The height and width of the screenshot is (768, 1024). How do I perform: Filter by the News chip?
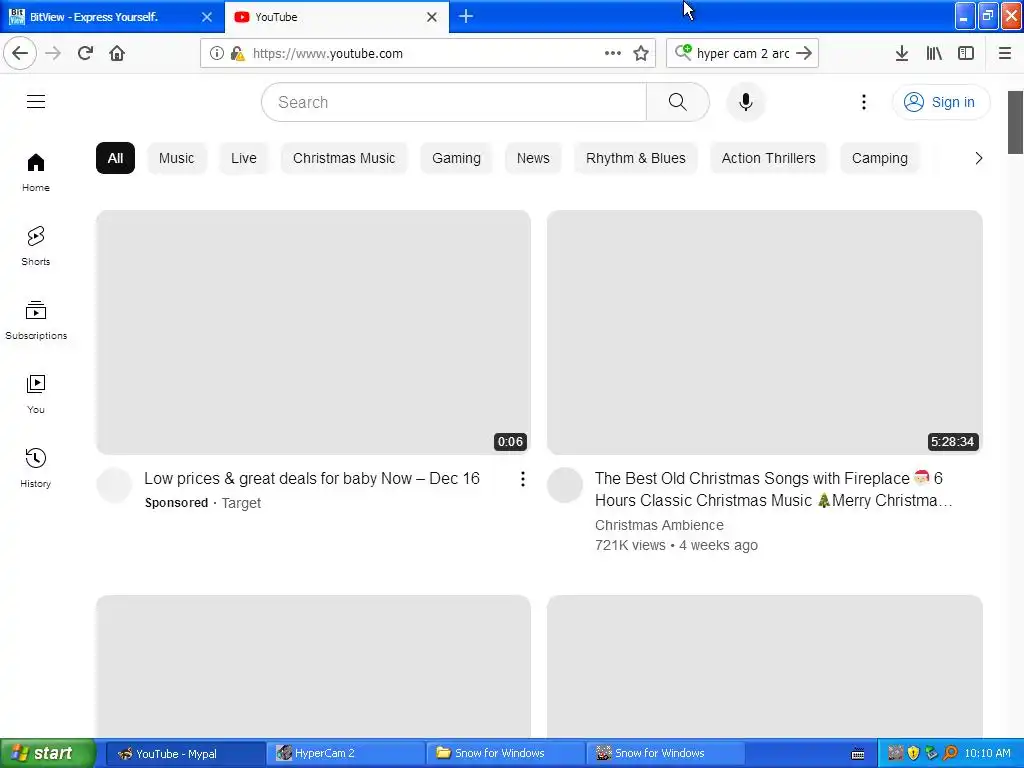[533, 158]
